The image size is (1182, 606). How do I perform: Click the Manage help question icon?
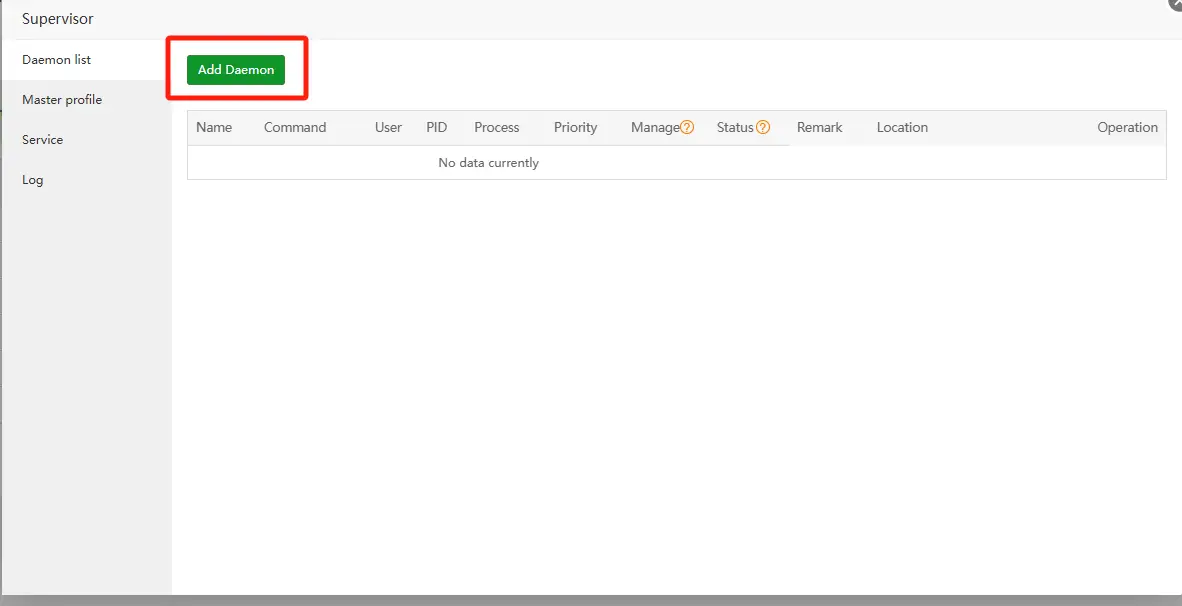687,127
